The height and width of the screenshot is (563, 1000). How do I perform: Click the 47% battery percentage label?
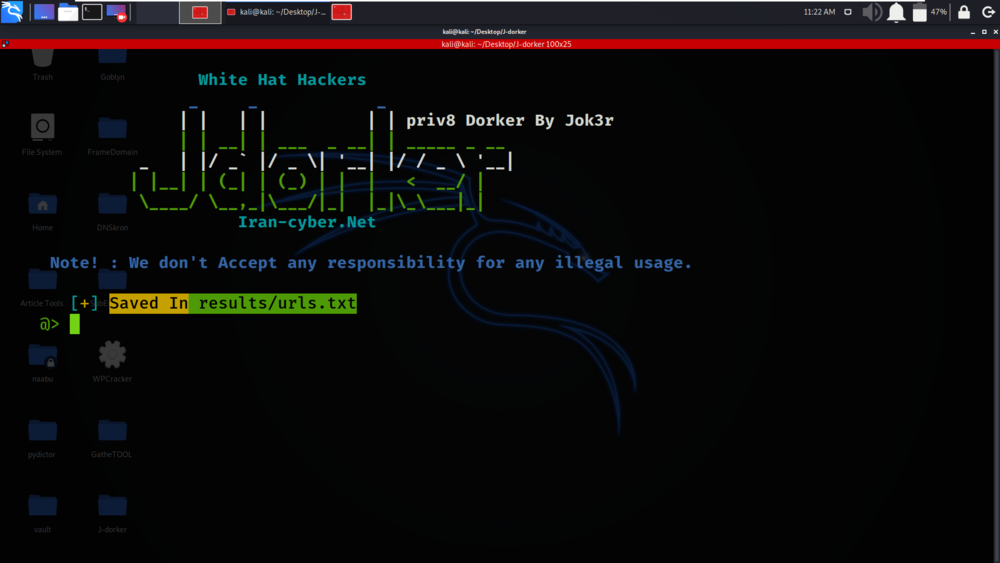click(939, 12)
